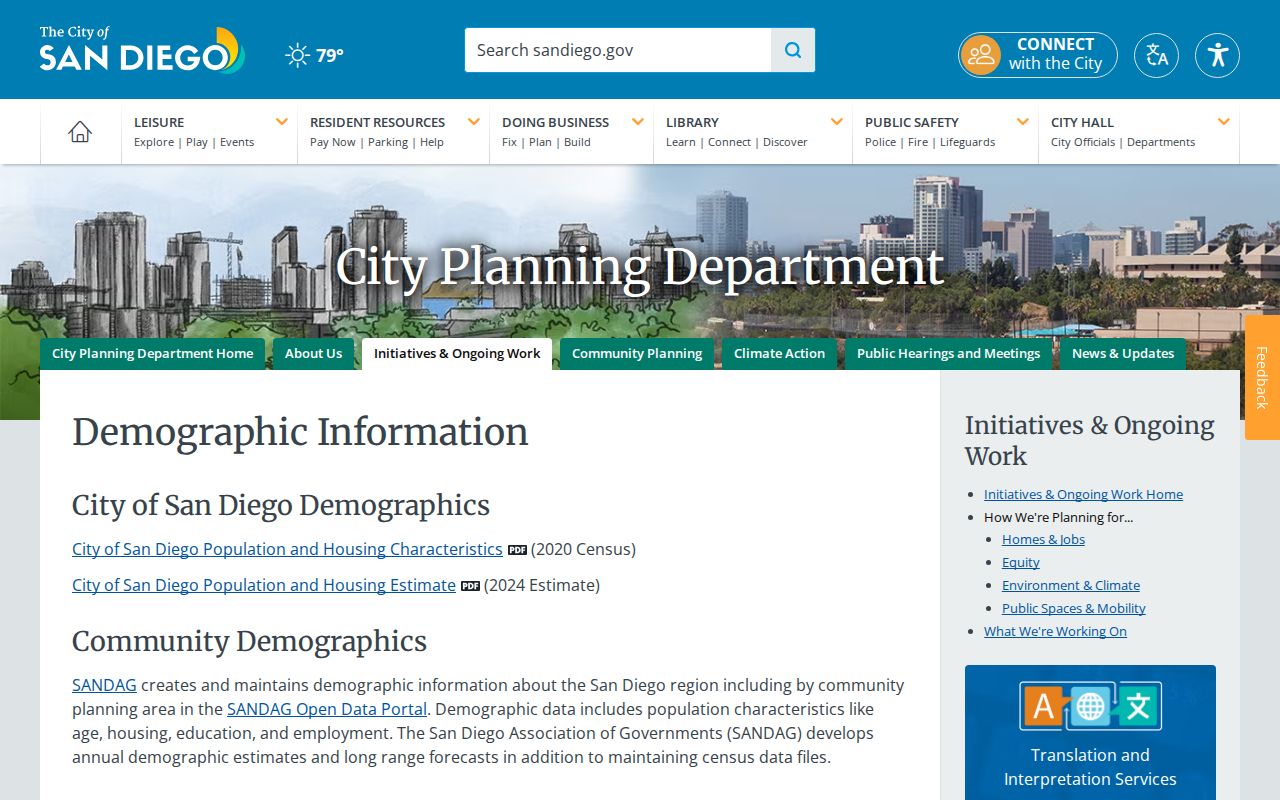
Task: Open Population and Housing Characteristics link
Action: [x=287, y=549]
